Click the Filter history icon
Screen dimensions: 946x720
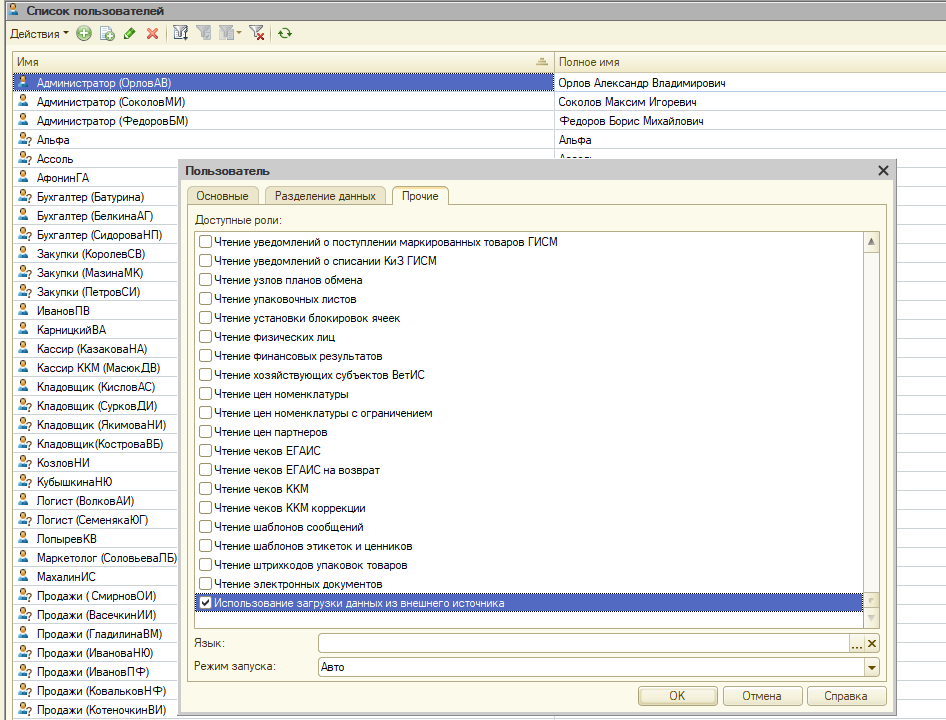point(227,33)
